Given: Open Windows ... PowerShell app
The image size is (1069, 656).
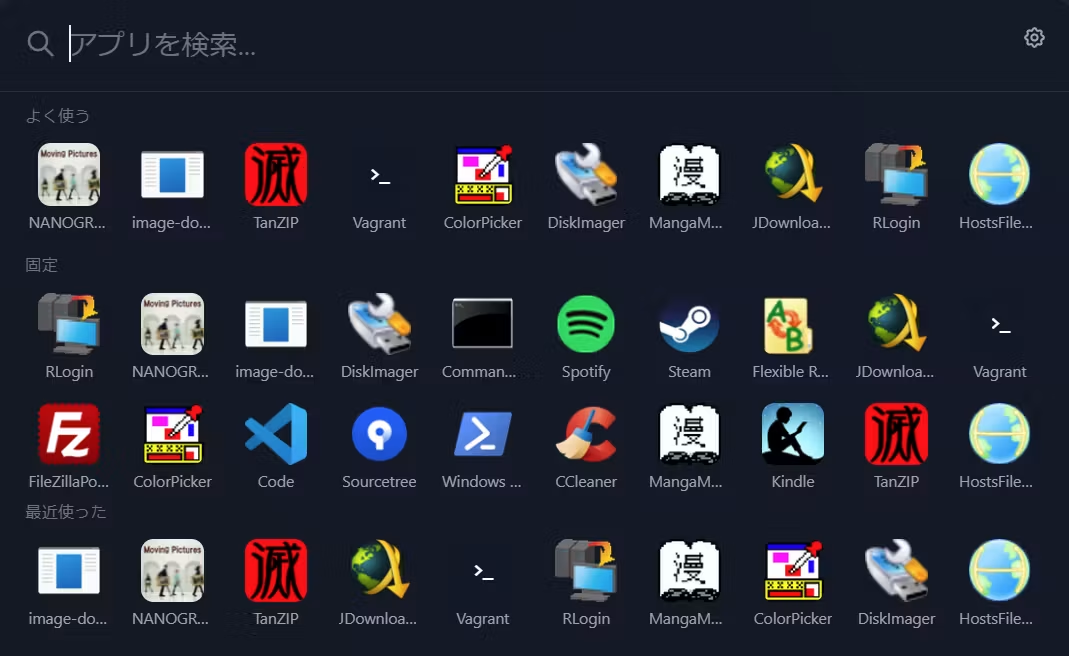Looking at the screenshot, I should pyautogui.click(x=483, y=446).
